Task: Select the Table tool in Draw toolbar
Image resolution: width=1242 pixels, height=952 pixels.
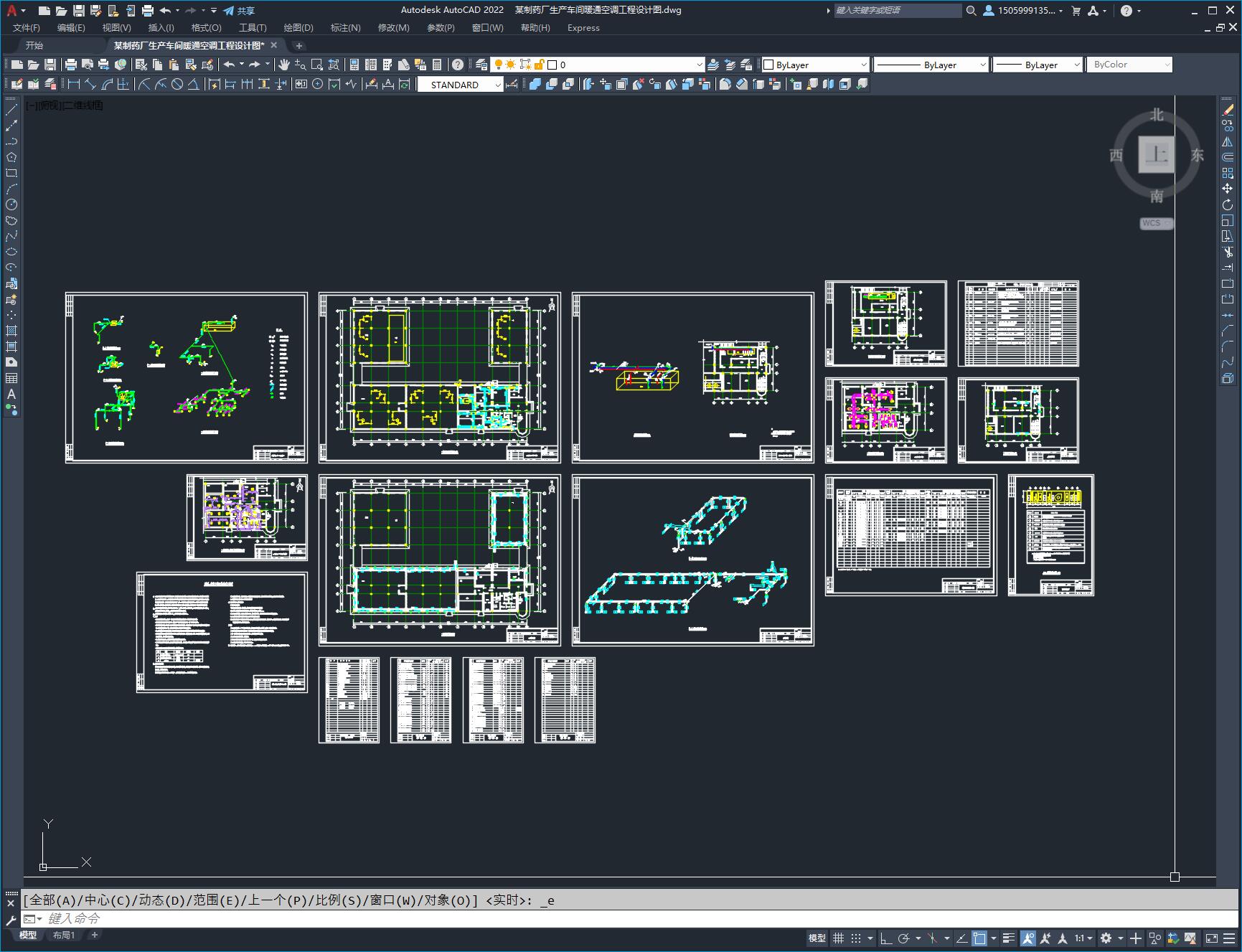Action: tap(11, 378)
